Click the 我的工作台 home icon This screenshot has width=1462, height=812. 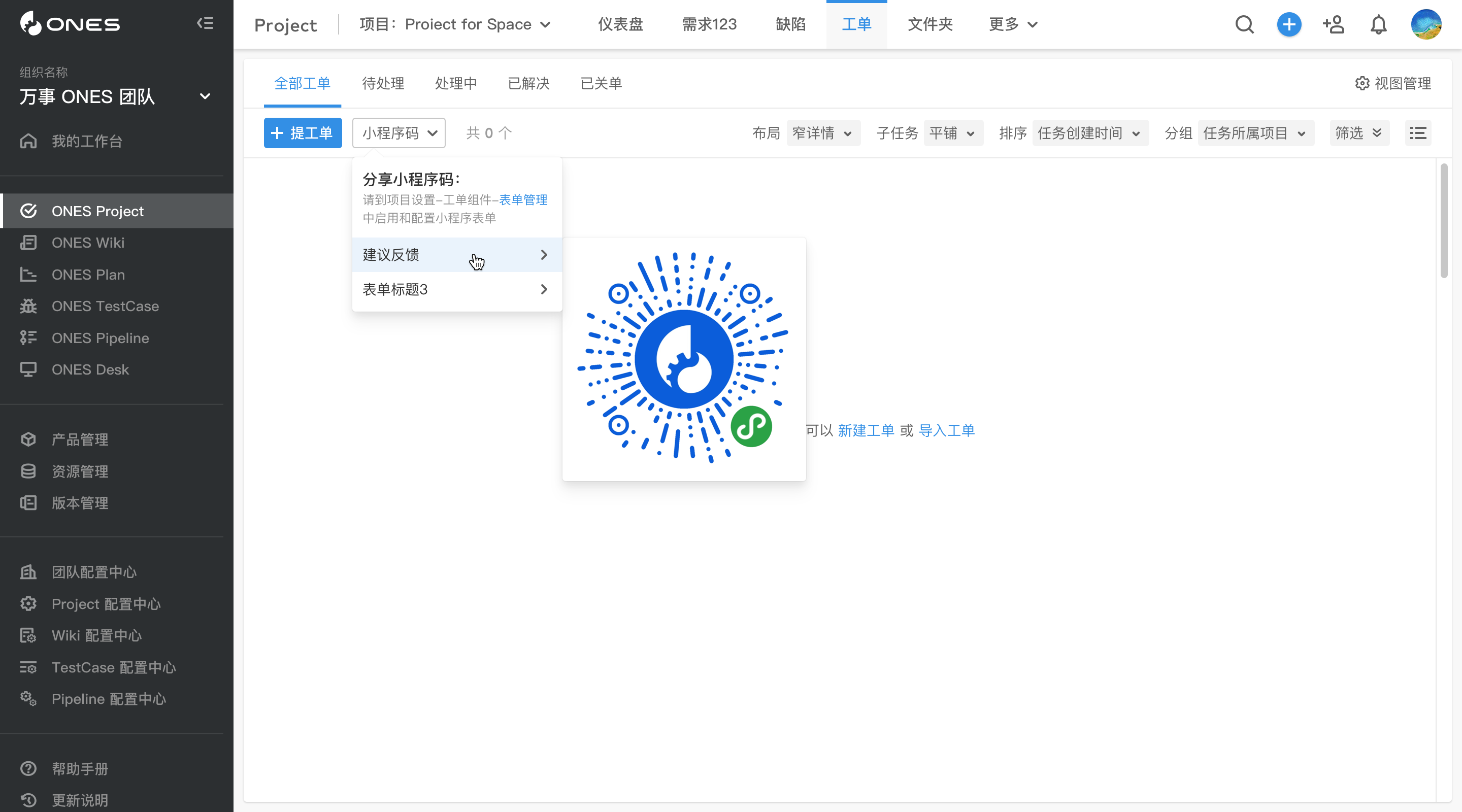[28, 141]
